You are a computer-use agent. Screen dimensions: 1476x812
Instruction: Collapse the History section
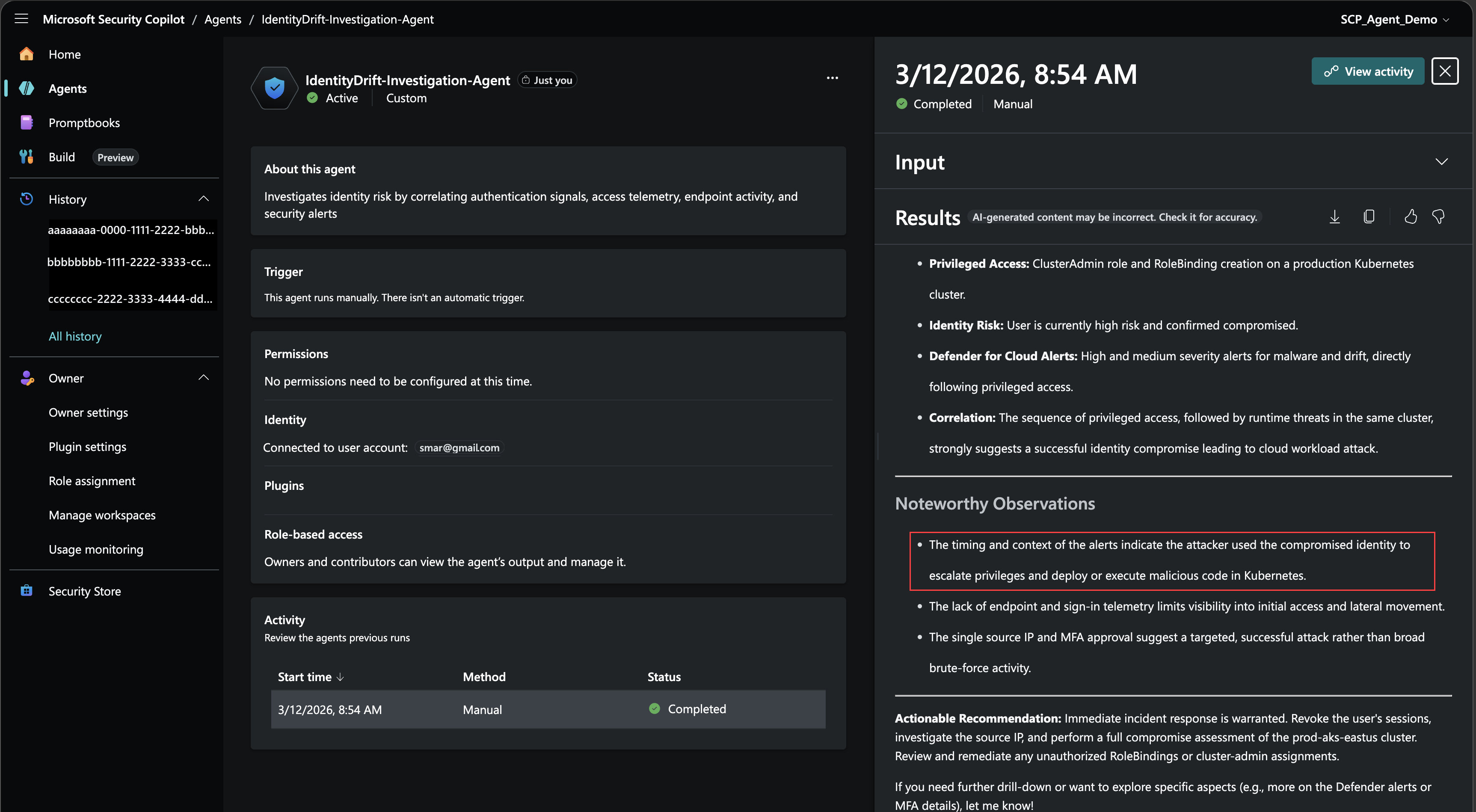(203, 199)
